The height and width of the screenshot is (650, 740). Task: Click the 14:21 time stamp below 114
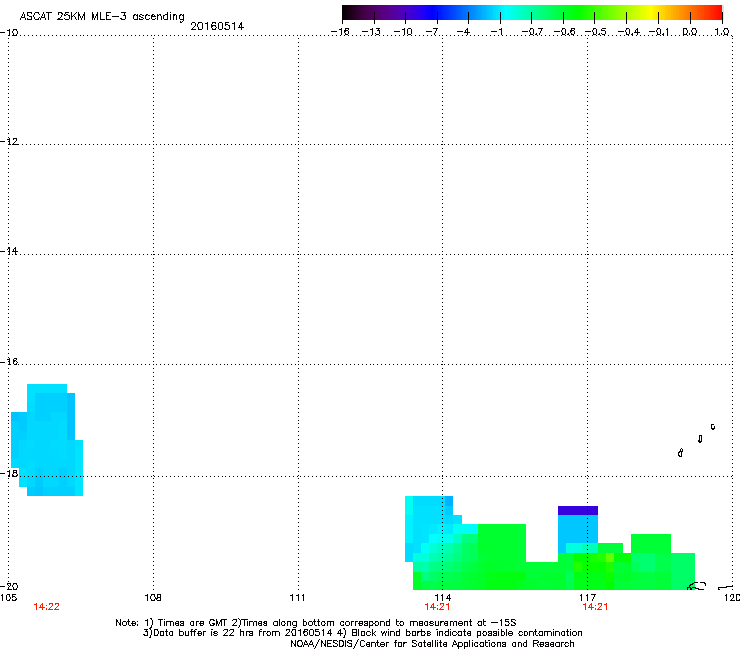[437, 607]
